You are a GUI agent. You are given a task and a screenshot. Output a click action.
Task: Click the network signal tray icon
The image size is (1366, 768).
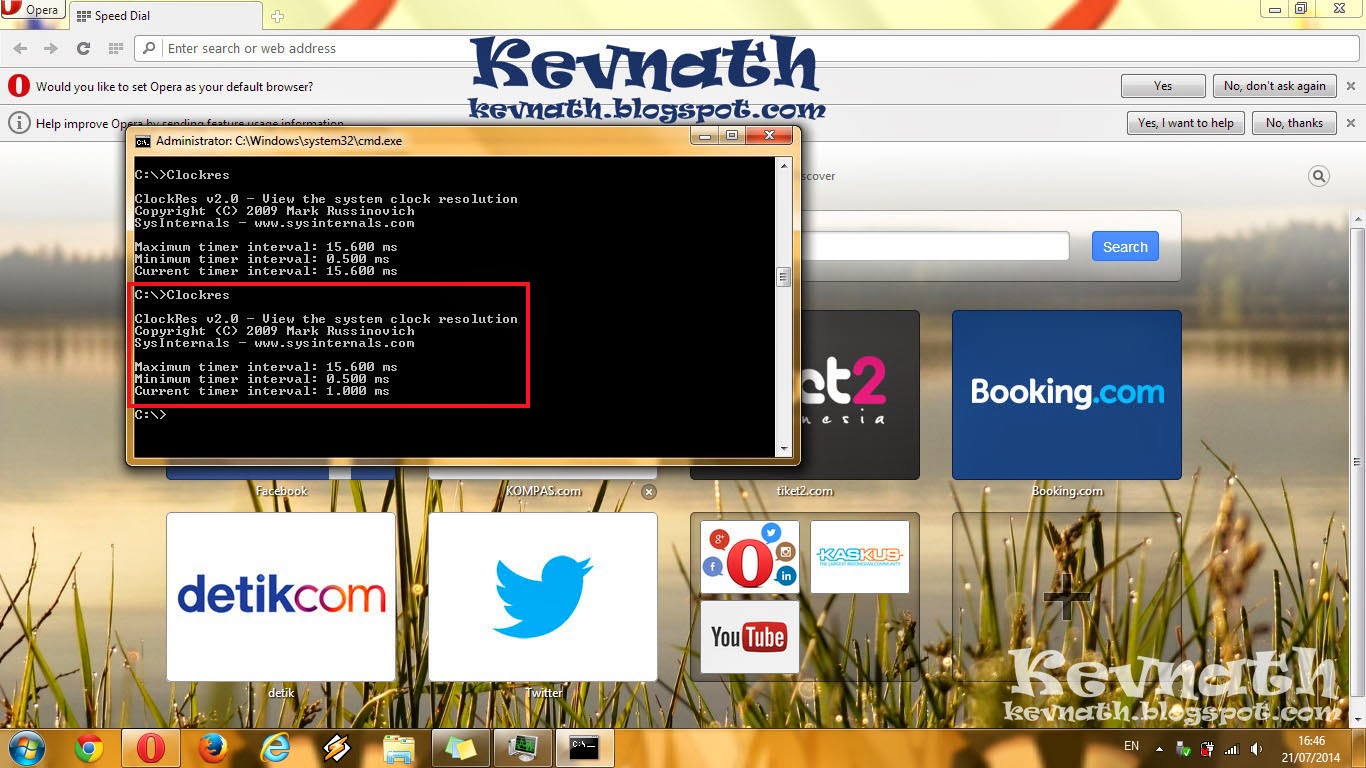point(1231,749)
